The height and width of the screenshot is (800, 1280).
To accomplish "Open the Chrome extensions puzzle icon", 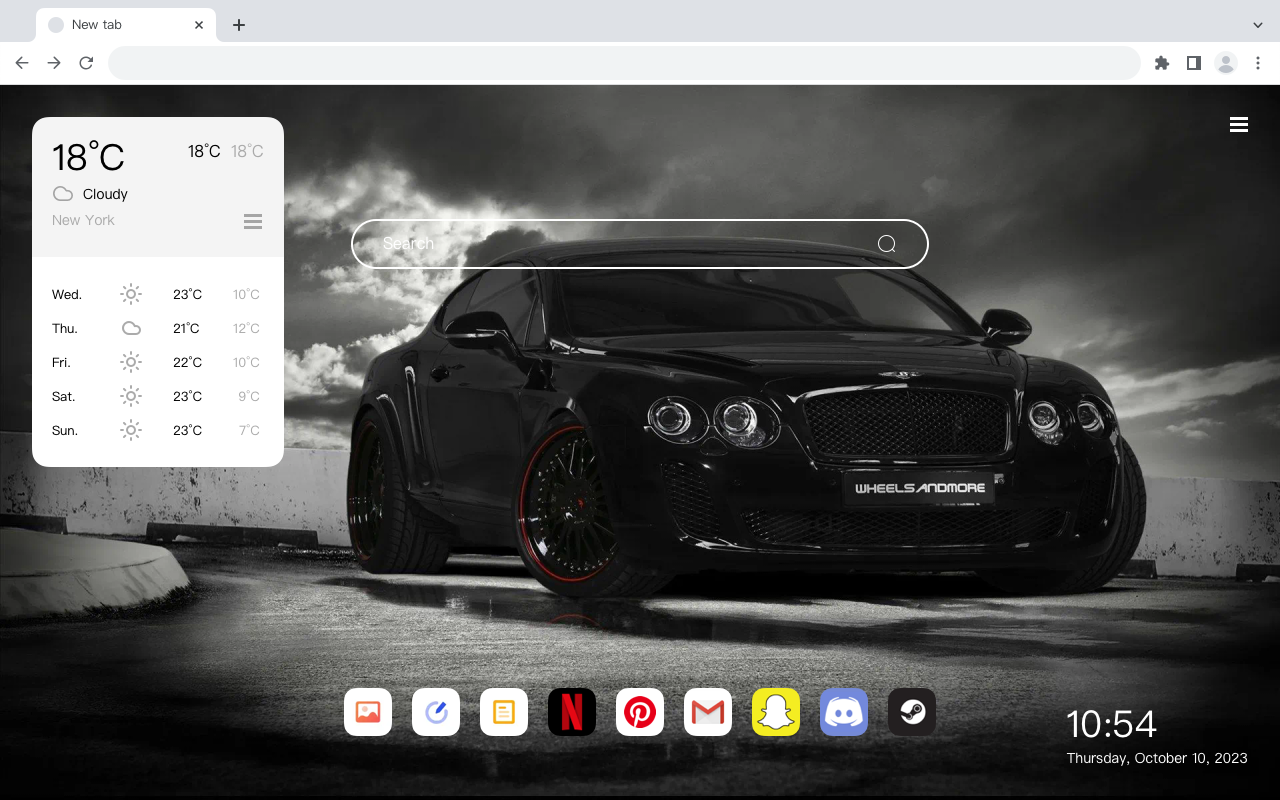I will [x=1161, y=63].
